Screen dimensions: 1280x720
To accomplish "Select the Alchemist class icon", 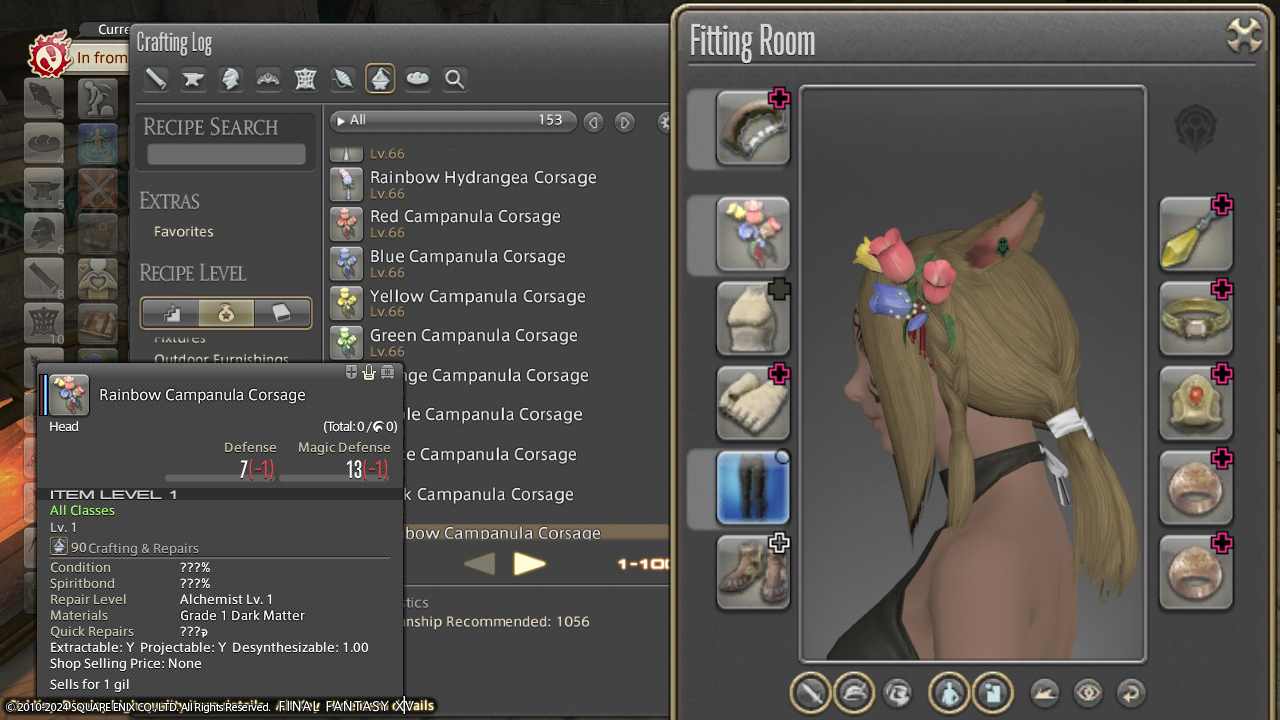I will (380, 79).
